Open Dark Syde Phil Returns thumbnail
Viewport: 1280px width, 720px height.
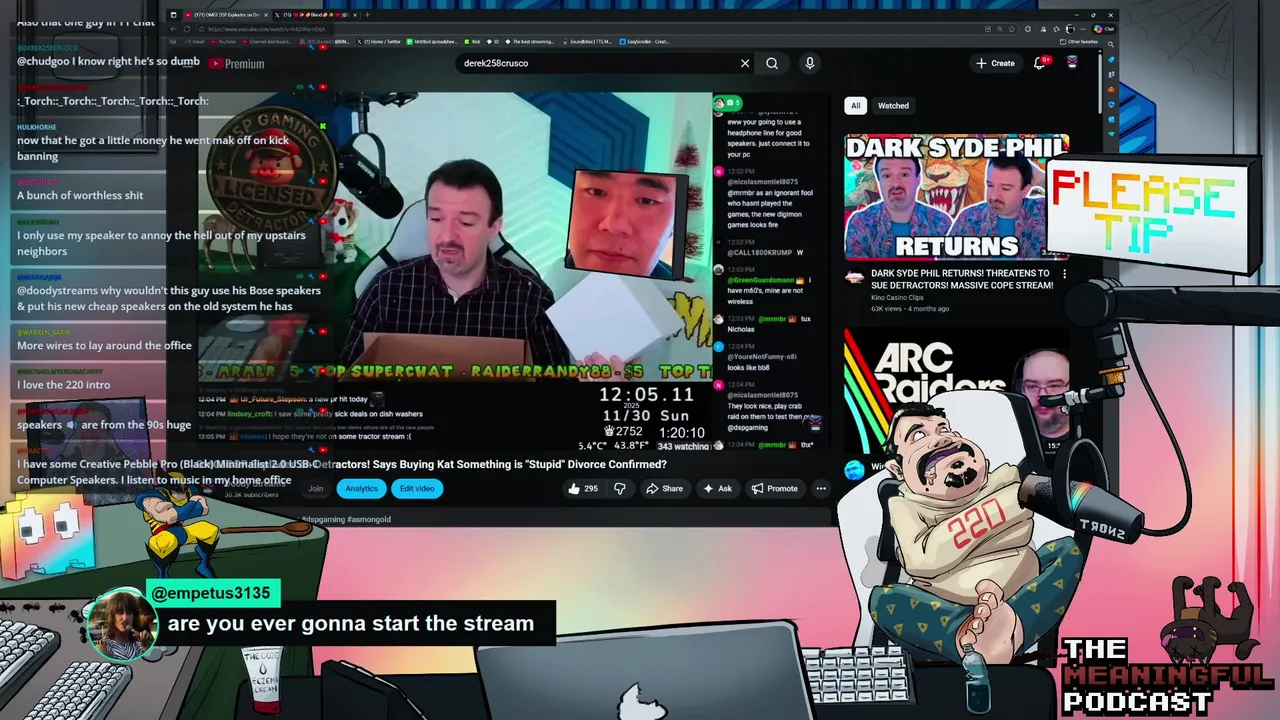point(956,196)
